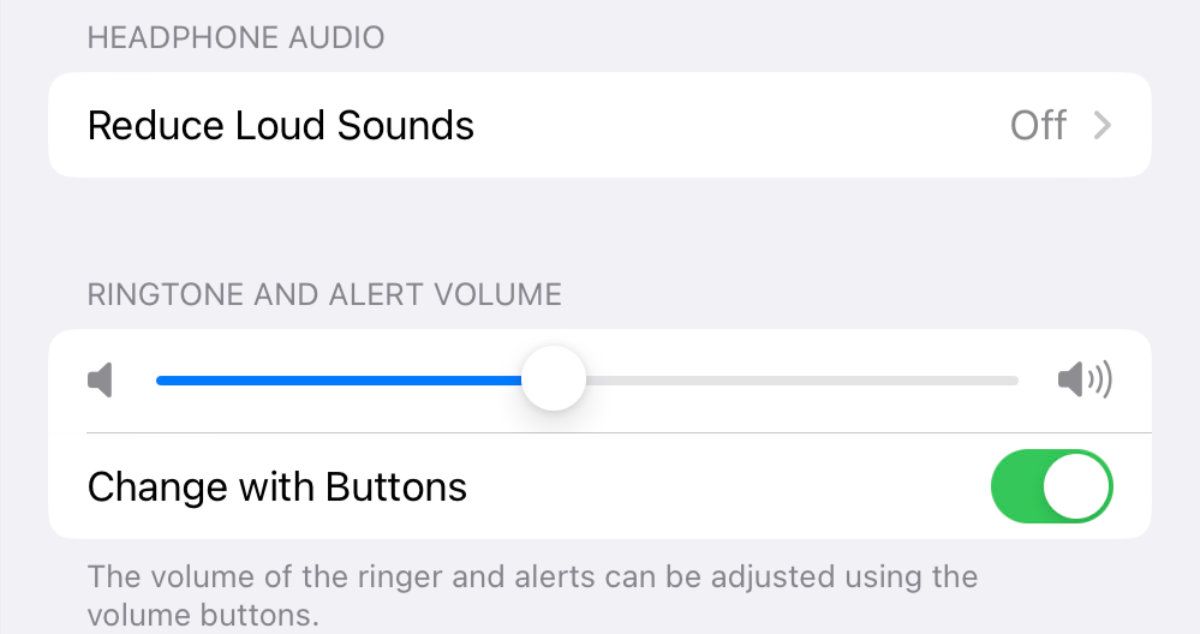Open the Reduce Loud Sounds setting
The width and height of the screenshot is (1200, 634).
point(600,125)
